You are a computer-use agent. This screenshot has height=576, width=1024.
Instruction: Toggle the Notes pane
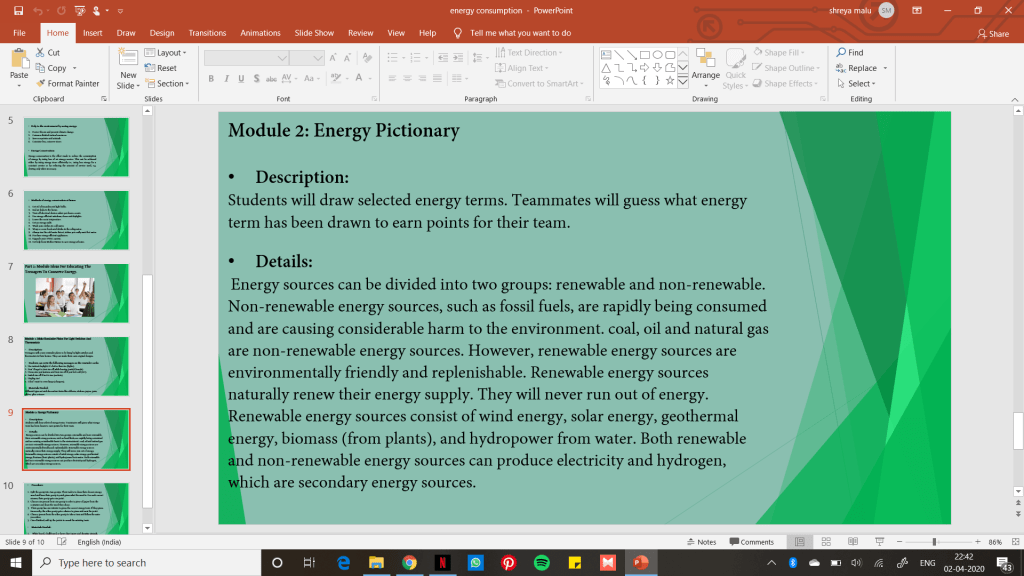(700, 542)
